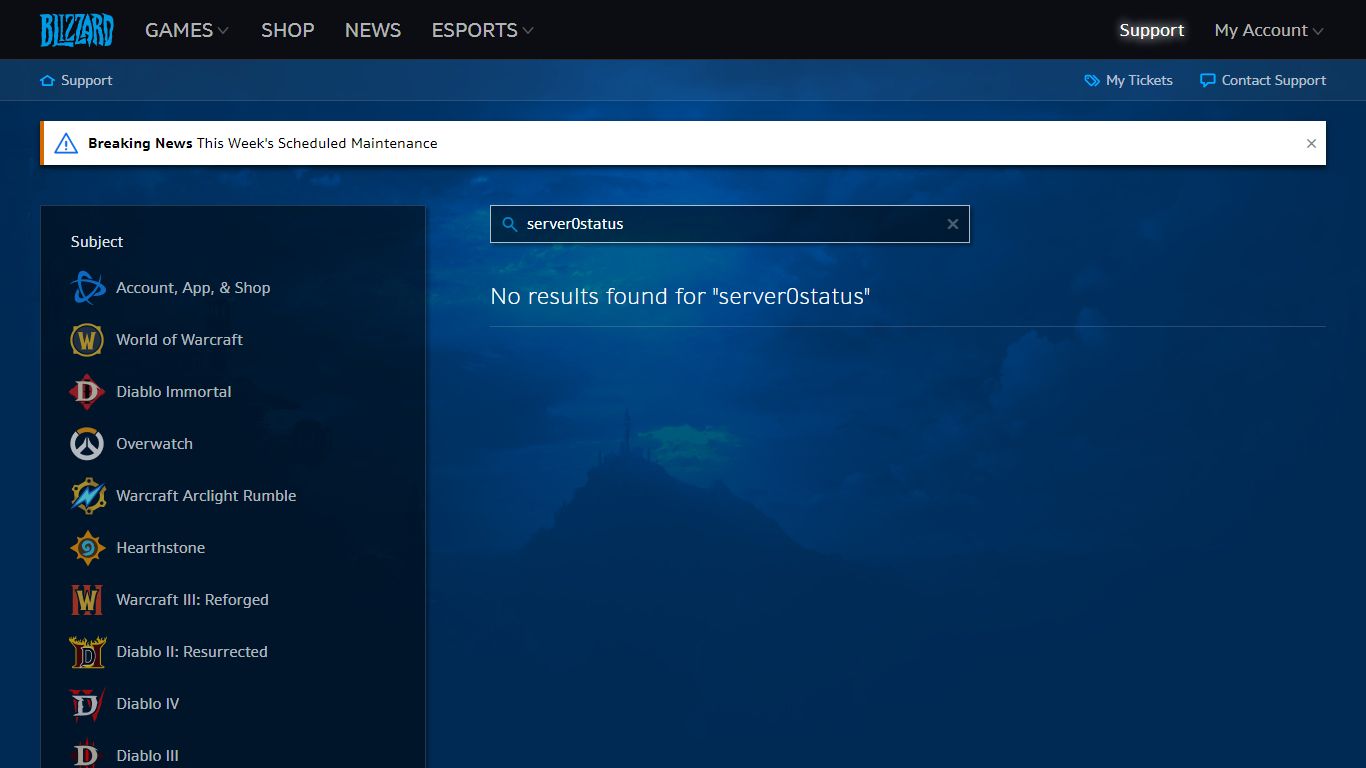This screenshot has height=768, width=1366.
Task: Click the Blizzard logo
Action: (x=77, y=30)
